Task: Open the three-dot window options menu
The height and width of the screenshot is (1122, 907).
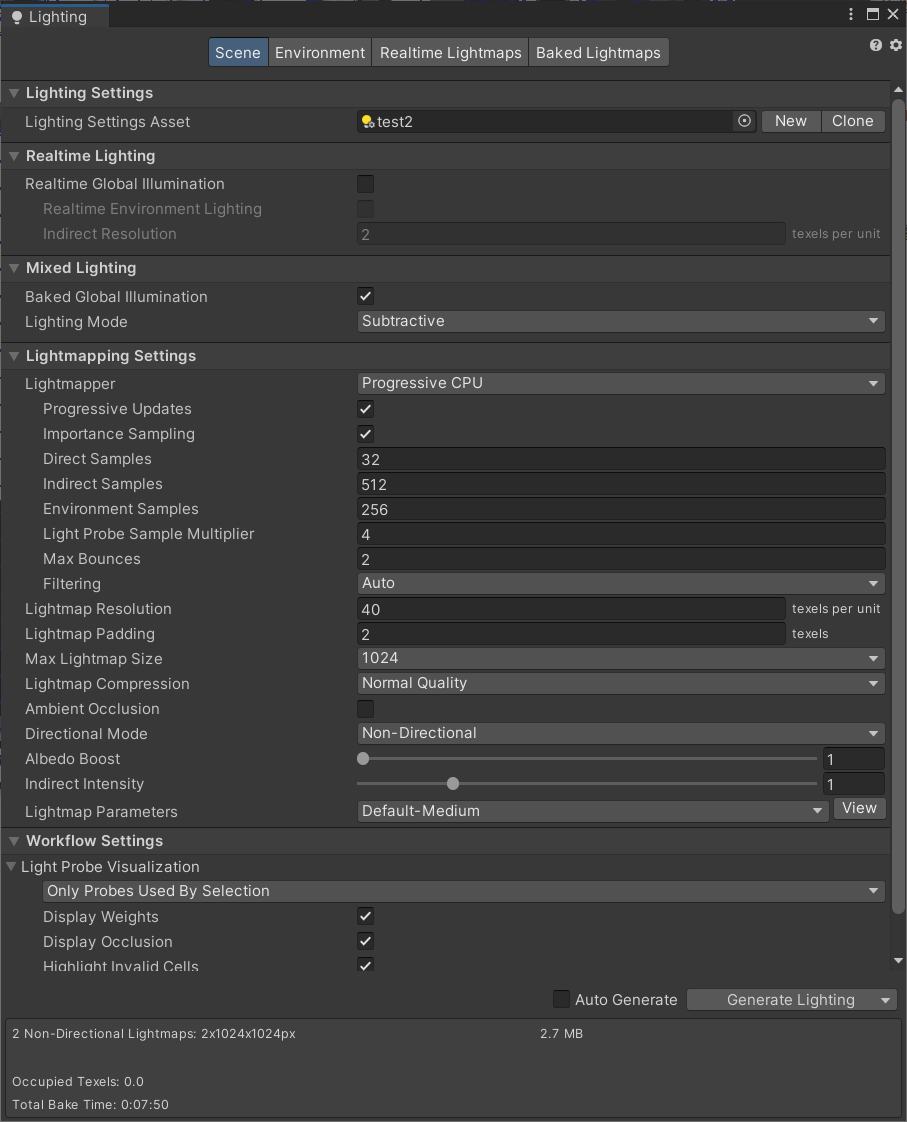Action: 851,14
